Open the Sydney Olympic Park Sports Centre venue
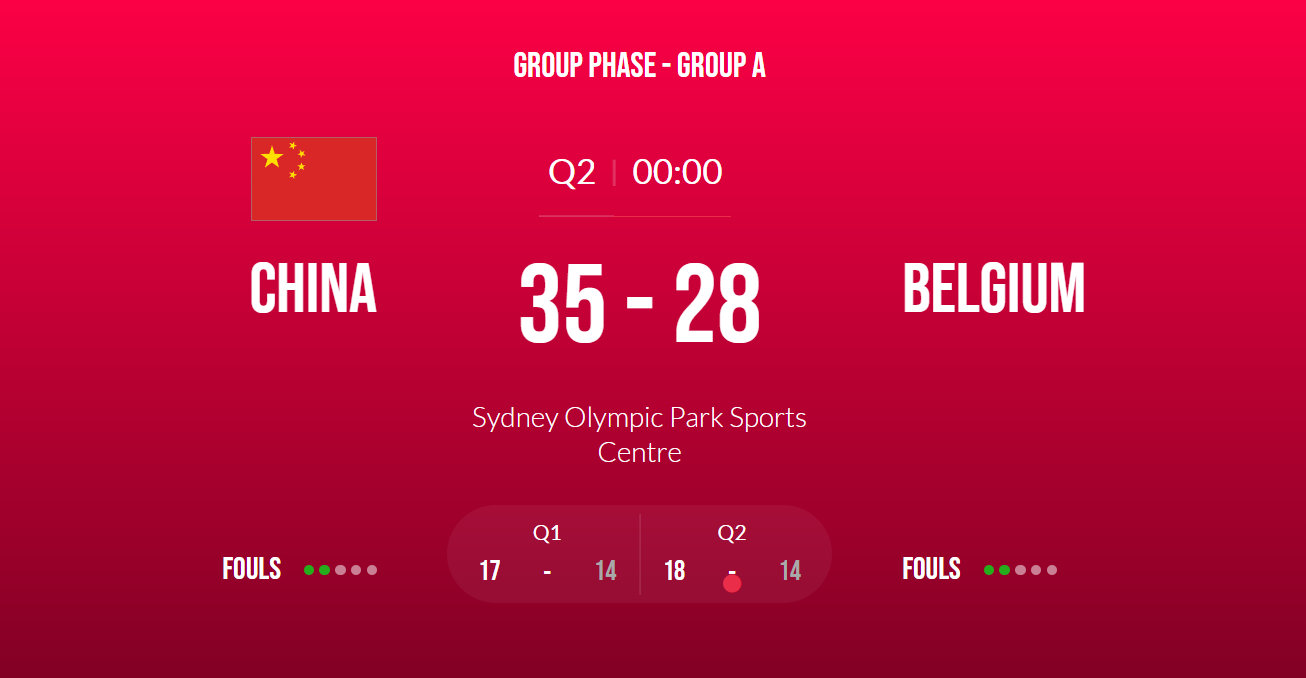Screen dimensions: 1306x678 click(x=640, y=434)
